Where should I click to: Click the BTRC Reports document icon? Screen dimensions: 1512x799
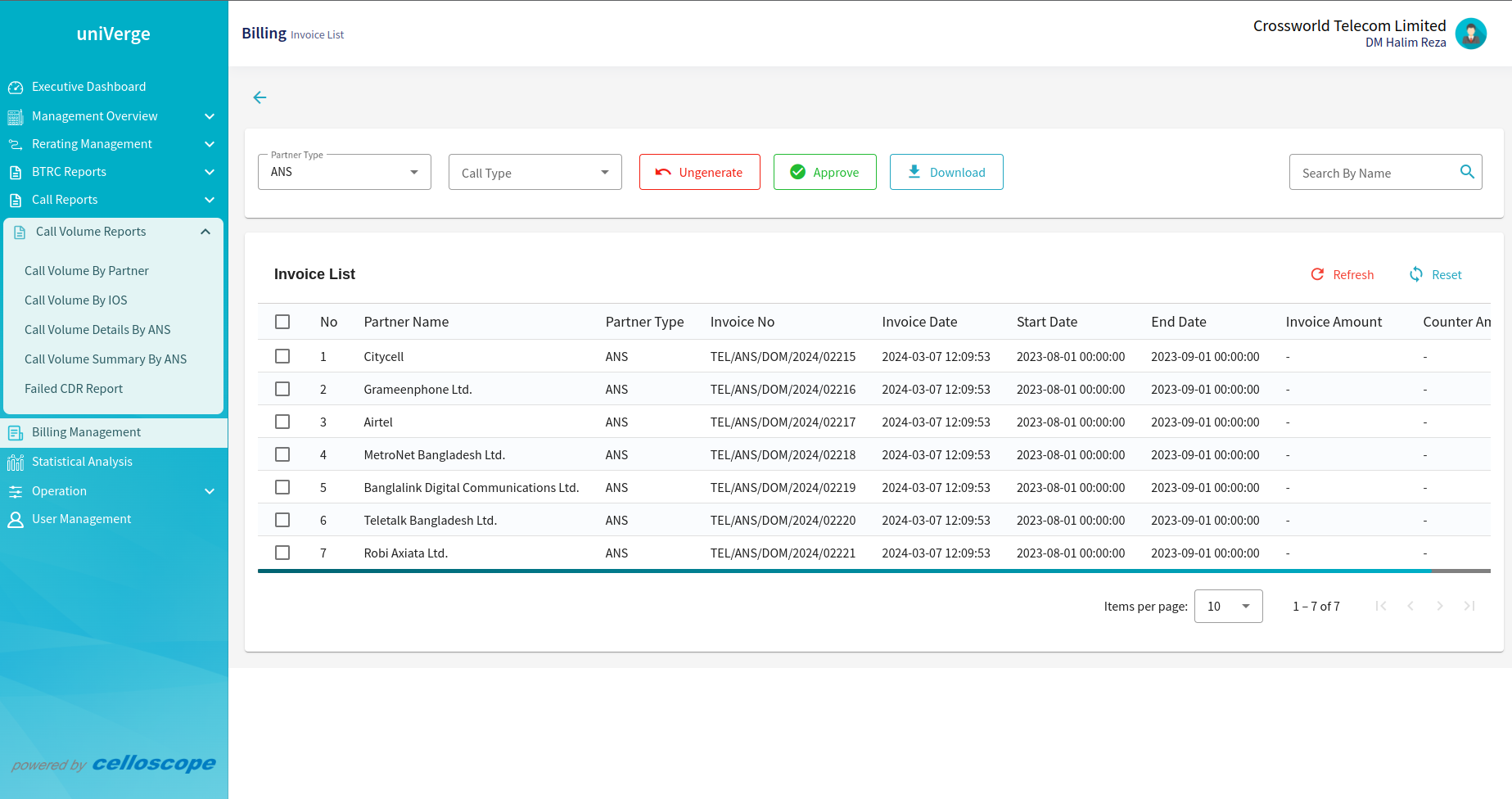click(x=16, y=172)
